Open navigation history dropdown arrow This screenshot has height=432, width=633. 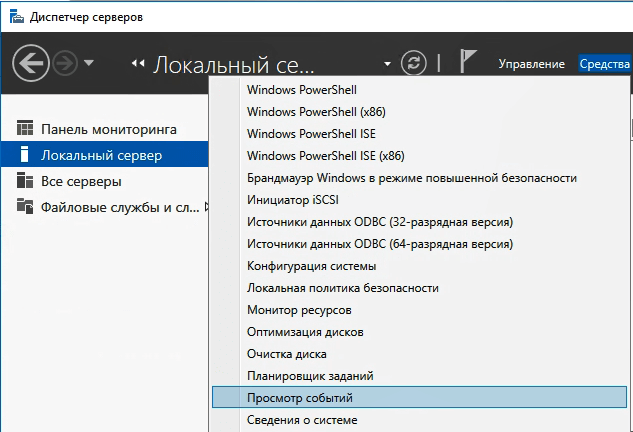click(89, 63)
